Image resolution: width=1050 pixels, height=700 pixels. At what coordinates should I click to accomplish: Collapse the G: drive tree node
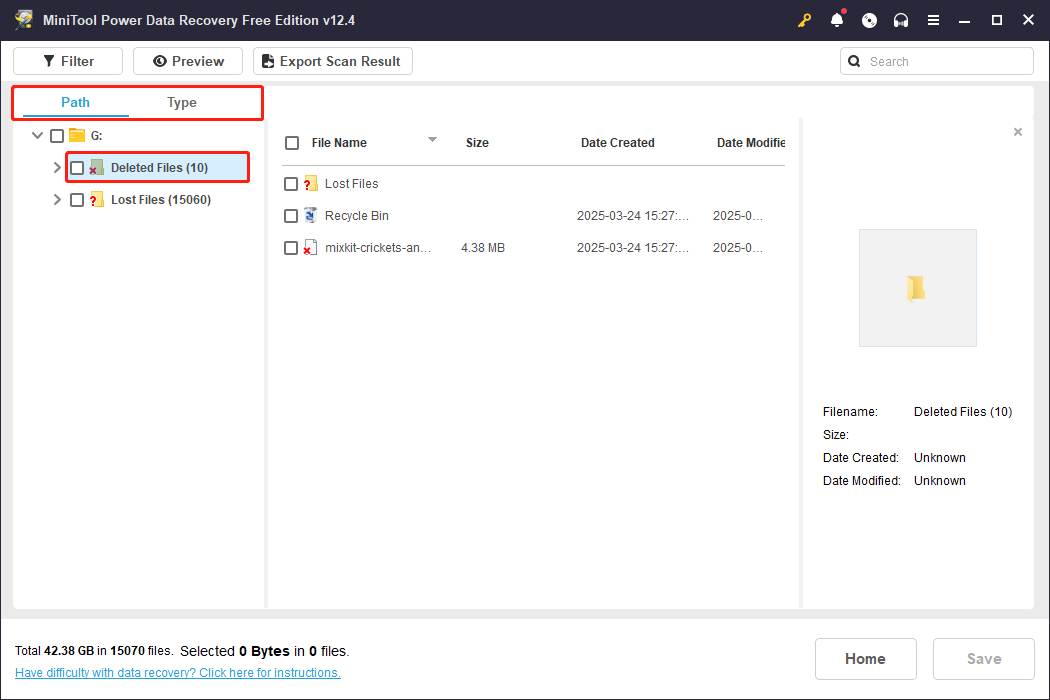(38, 135)
